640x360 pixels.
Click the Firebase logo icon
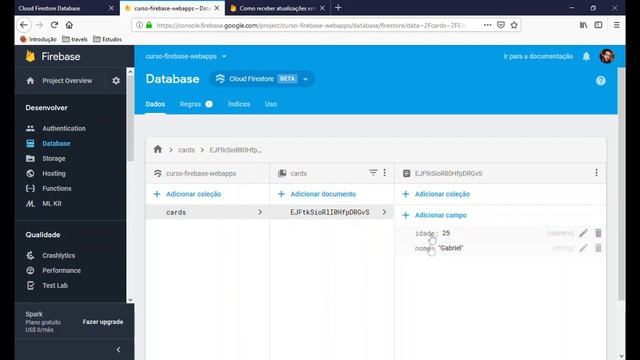click(30, 56)
